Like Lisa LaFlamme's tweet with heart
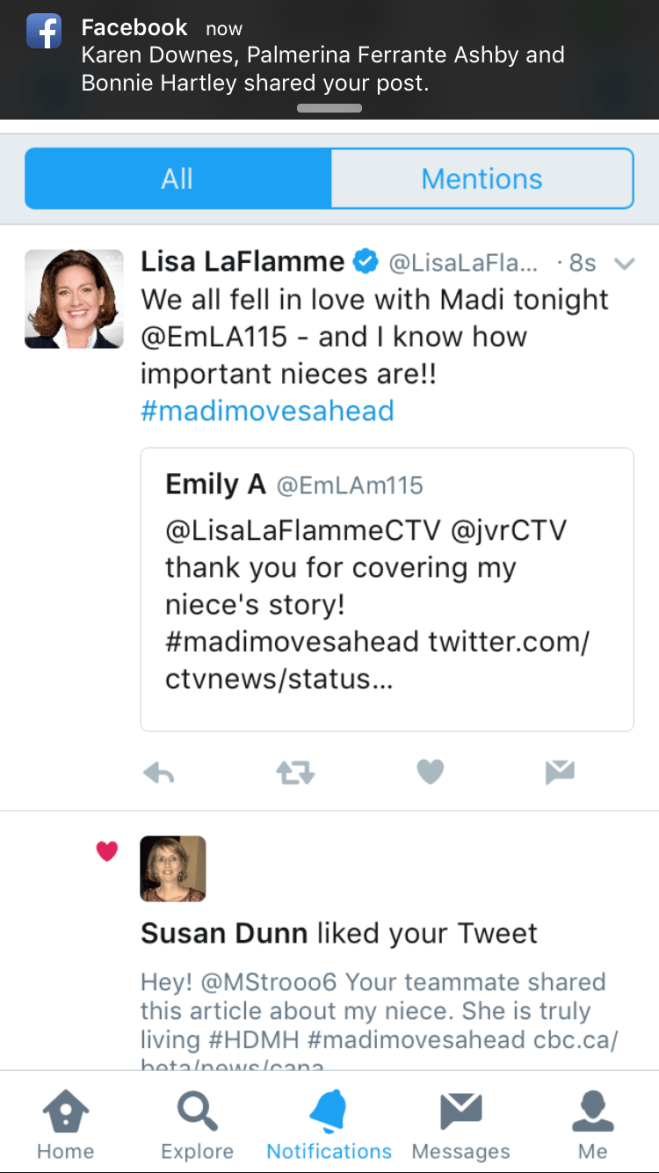 coord(430,771)
